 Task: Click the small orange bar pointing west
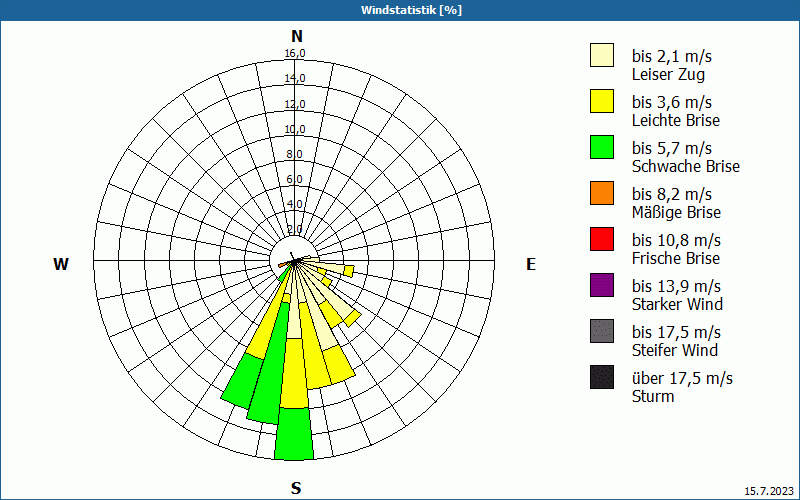[x=283, y=264]
